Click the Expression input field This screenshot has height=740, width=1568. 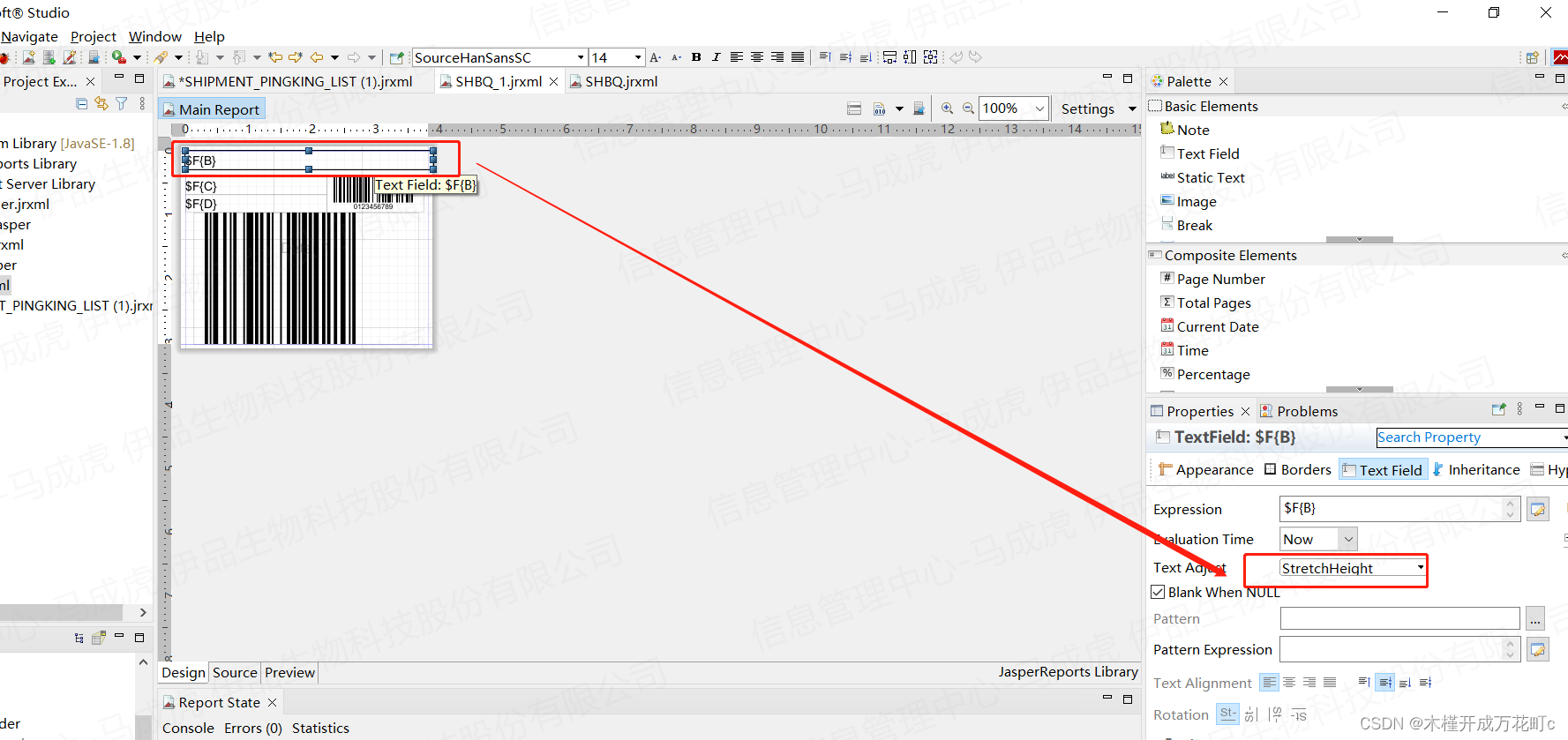[x=1399, y=509]
